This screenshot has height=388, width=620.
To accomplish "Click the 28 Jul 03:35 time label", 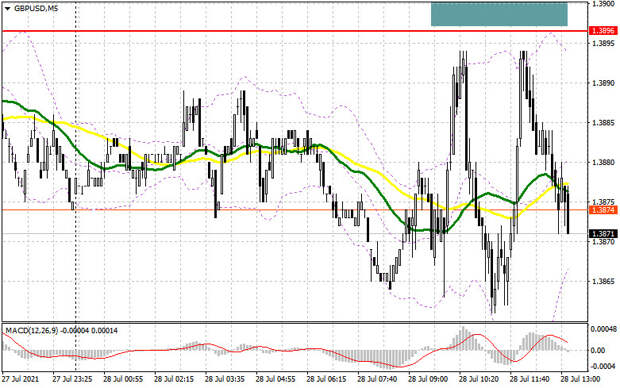I will pos(225,379).
